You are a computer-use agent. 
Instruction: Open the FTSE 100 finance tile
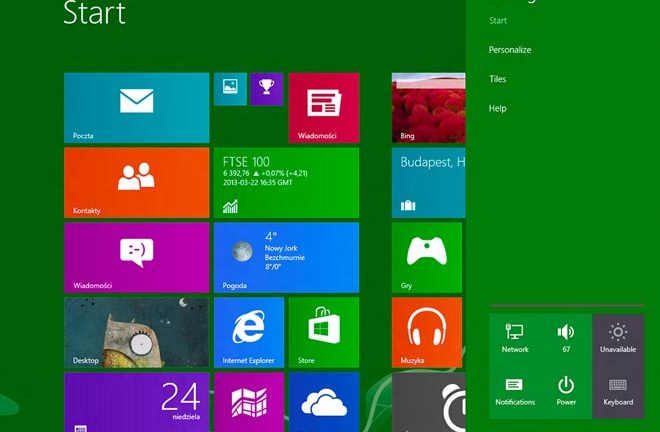pyautogui.click(x=286, y=183)
